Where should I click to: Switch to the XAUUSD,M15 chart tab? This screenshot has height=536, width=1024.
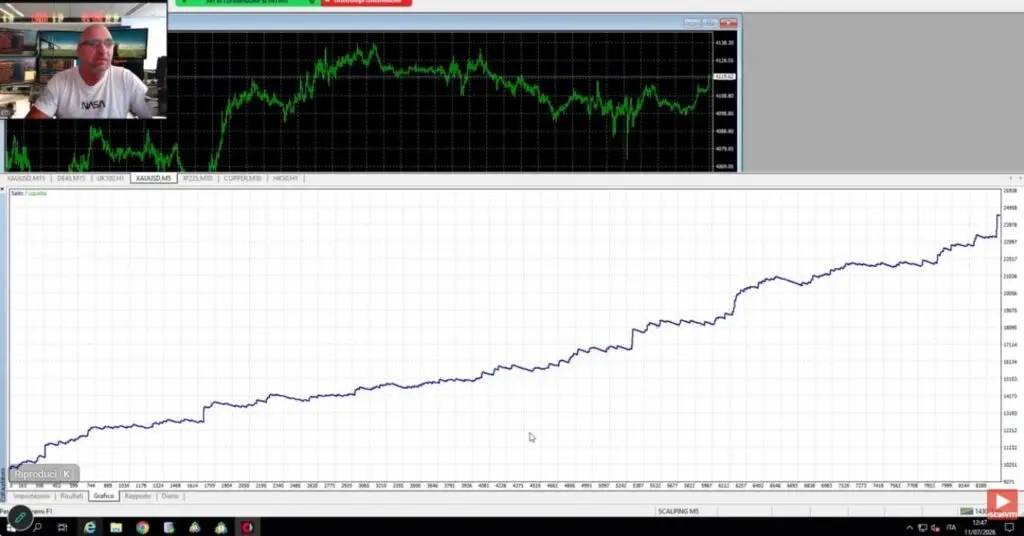point(27,178)
